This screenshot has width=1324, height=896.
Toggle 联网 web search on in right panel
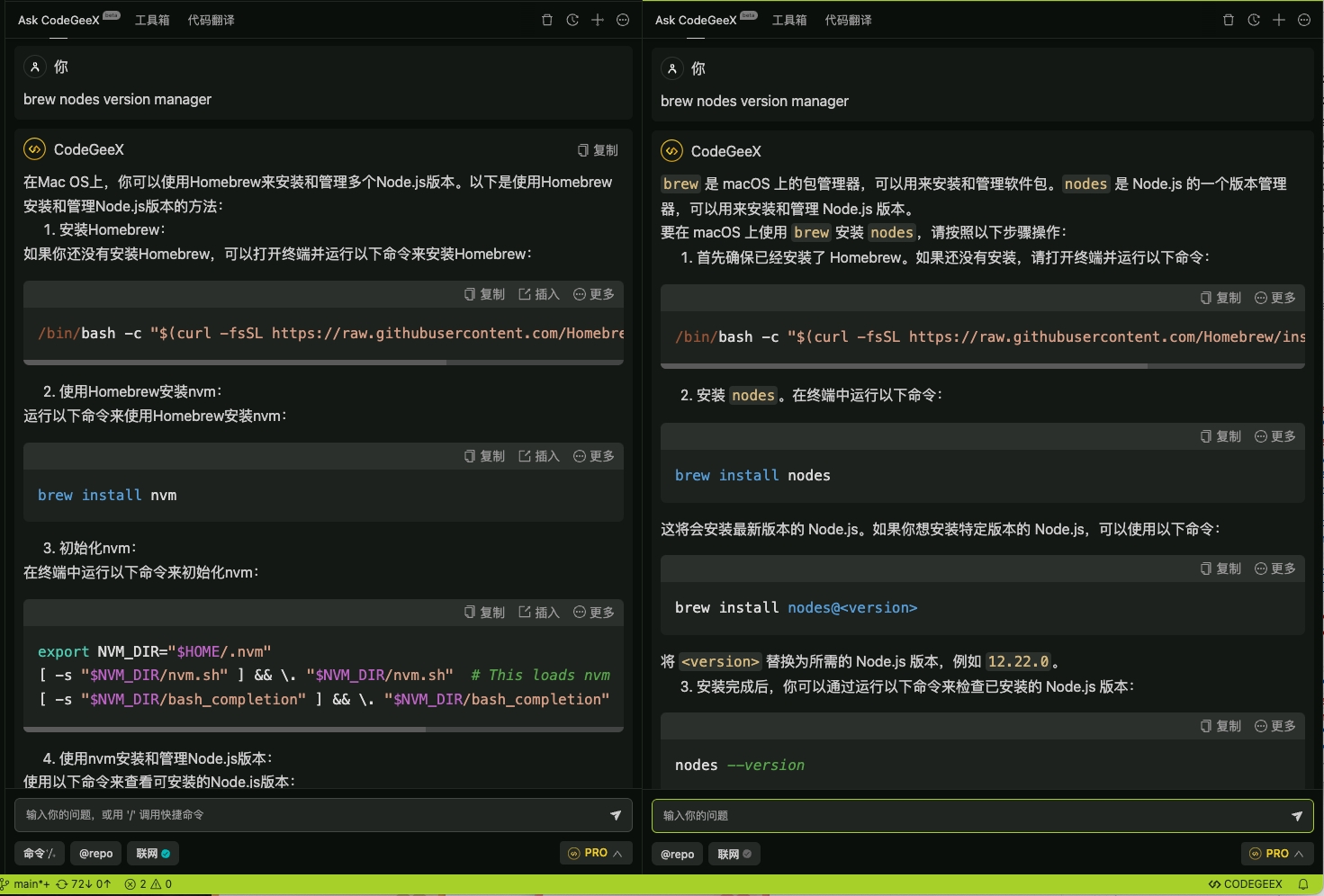click(734, 854)
